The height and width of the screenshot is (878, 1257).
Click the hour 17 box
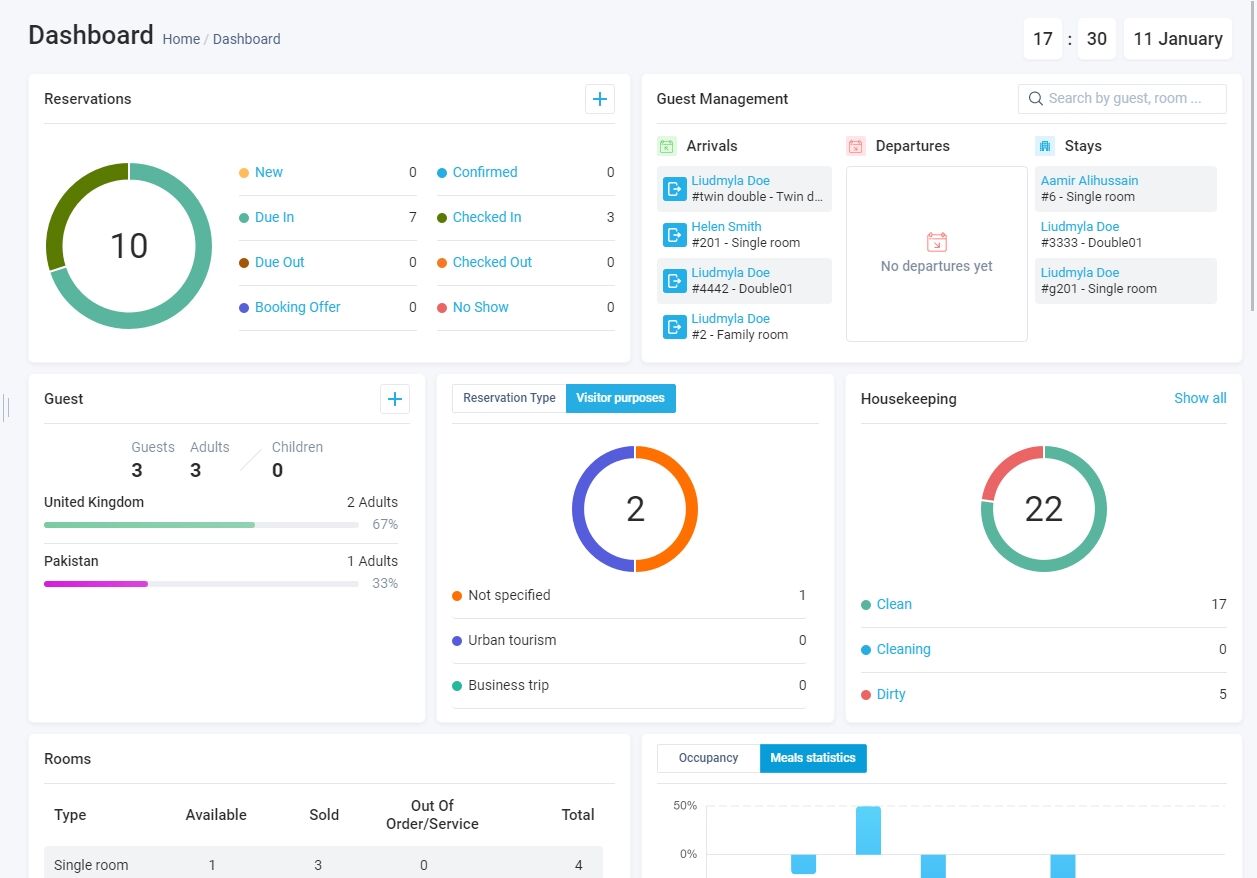[x=1043, y=39]
